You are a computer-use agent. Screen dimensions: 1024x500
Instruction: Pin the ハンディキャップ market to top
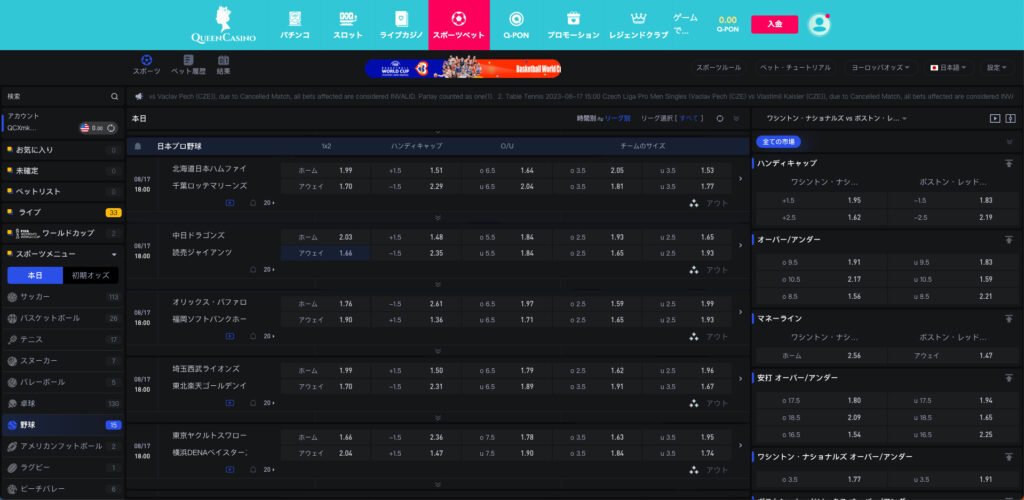(1009, 163)
